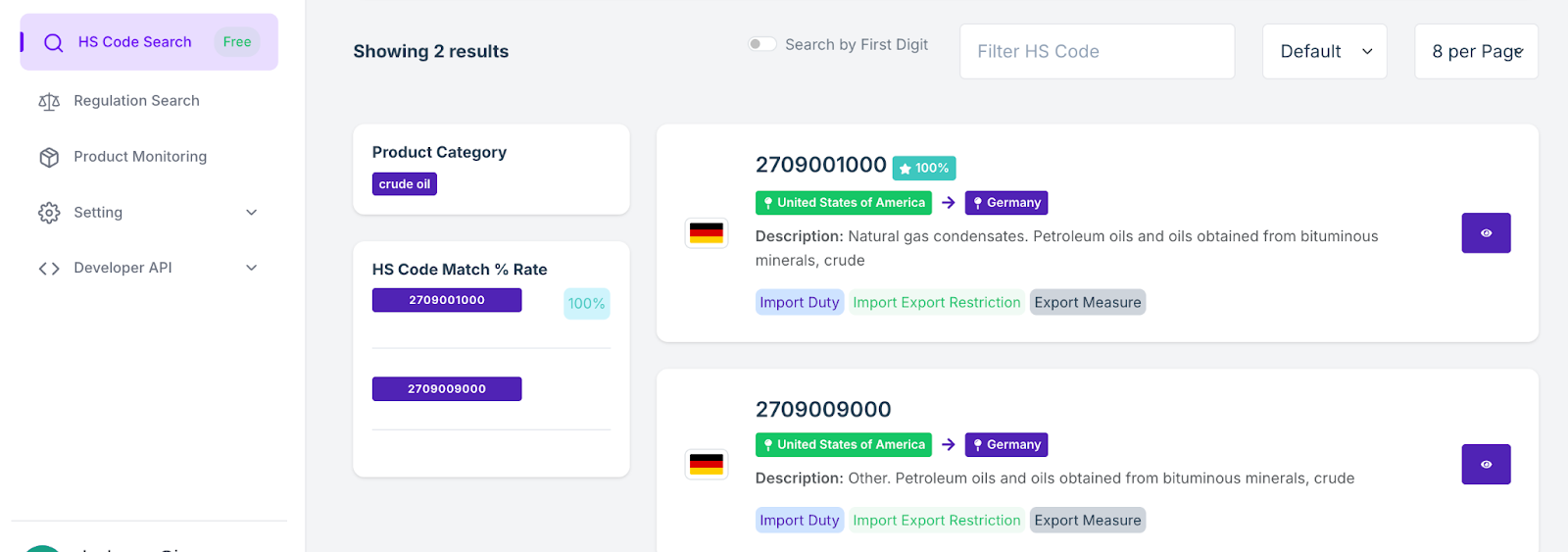Click Germany tag on 2709001000 result

coord(1006,203)
